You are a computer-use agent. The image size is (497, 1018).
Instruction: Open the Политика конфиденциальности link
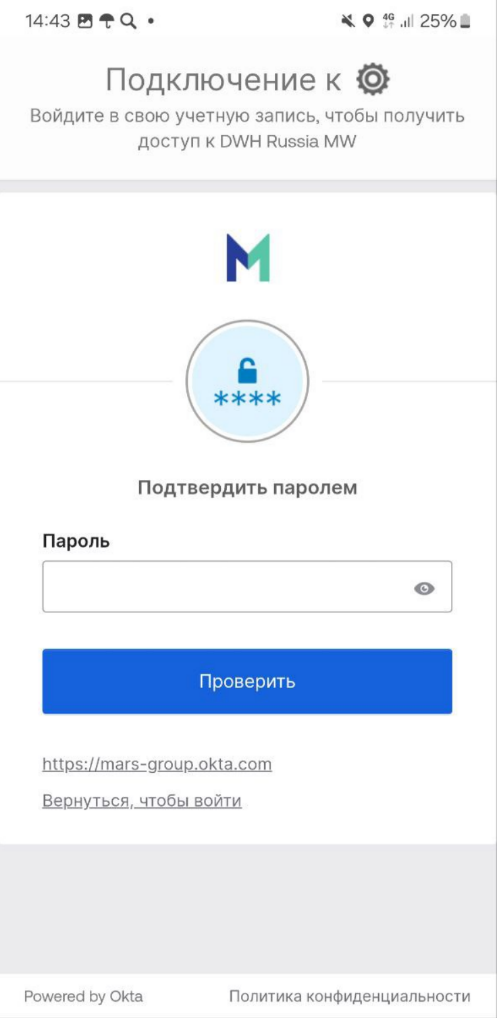(x=350, y=996)
